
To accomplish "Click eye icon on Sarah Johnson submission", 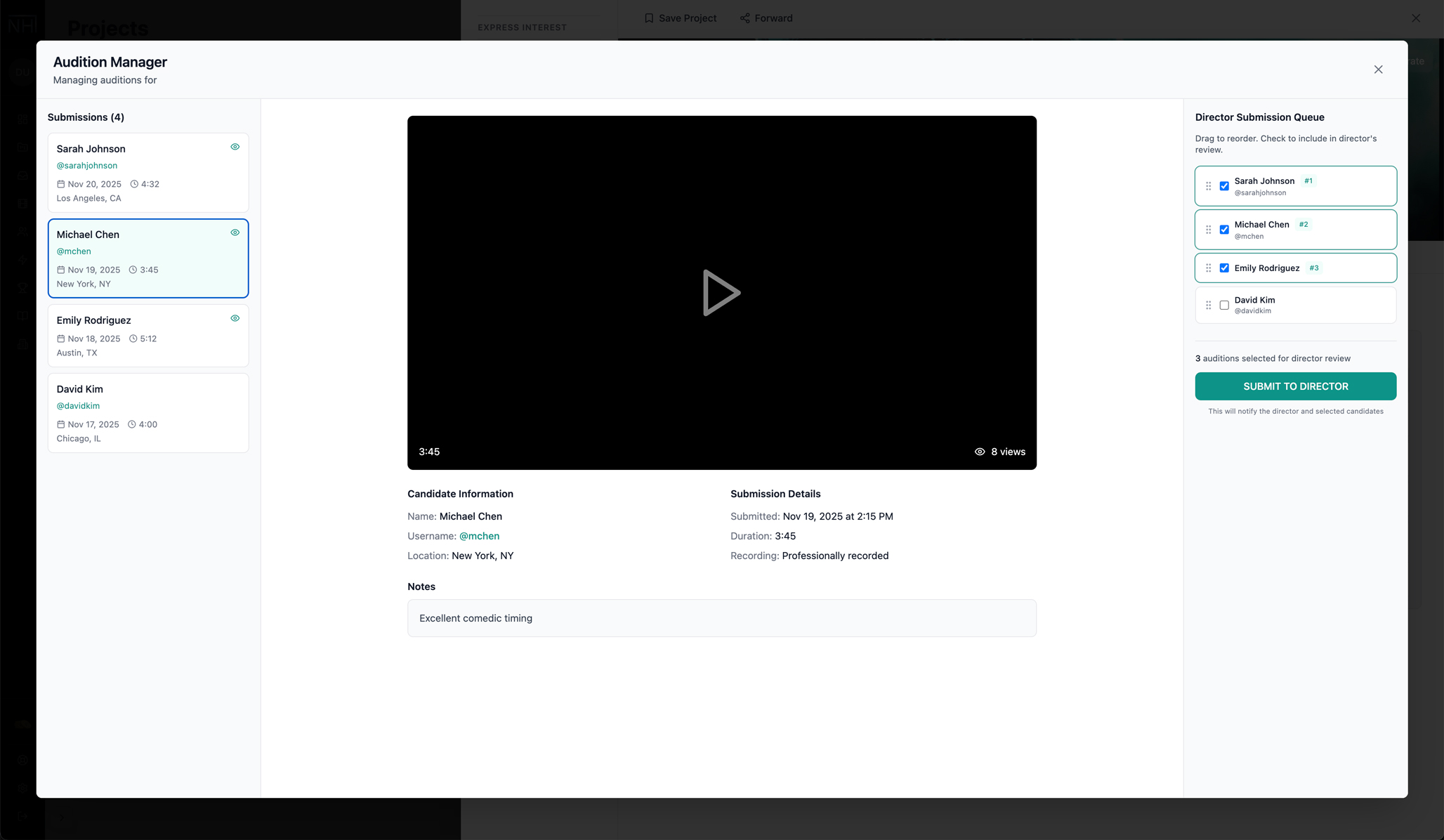I will 235,147.
